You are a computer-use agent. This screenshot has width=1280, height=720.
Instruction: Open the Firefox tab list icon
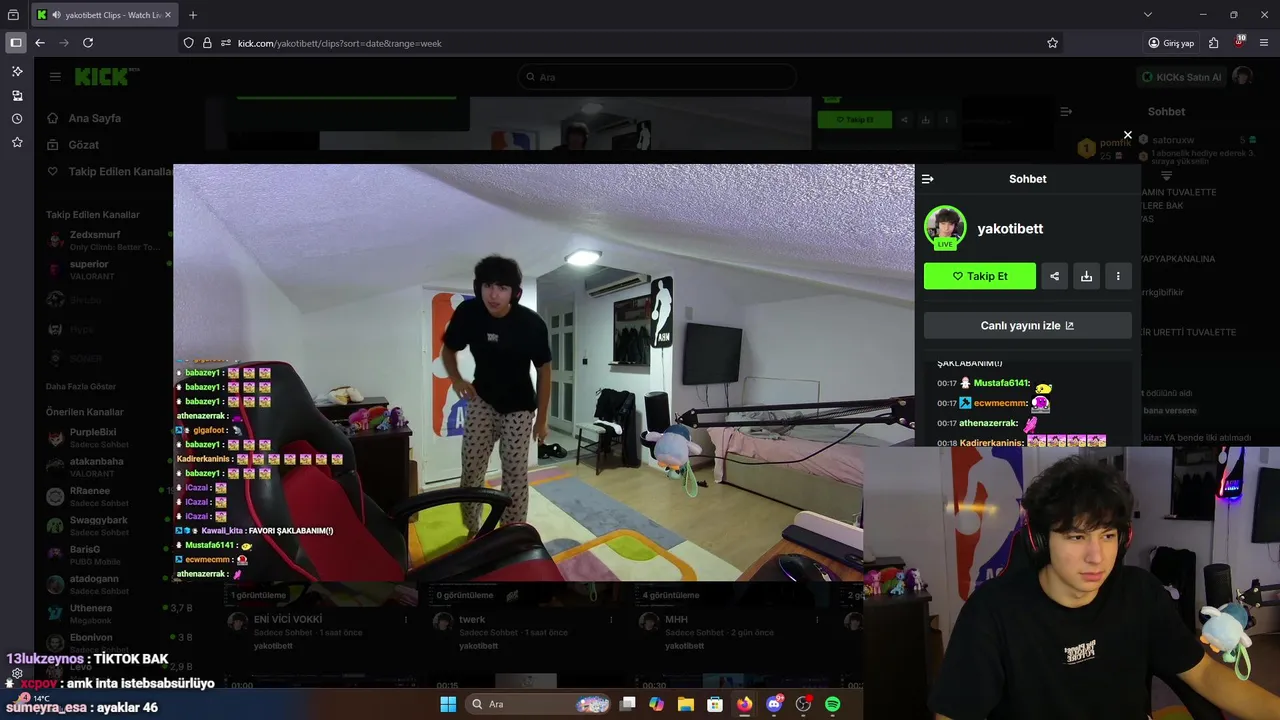coord(13,15)
